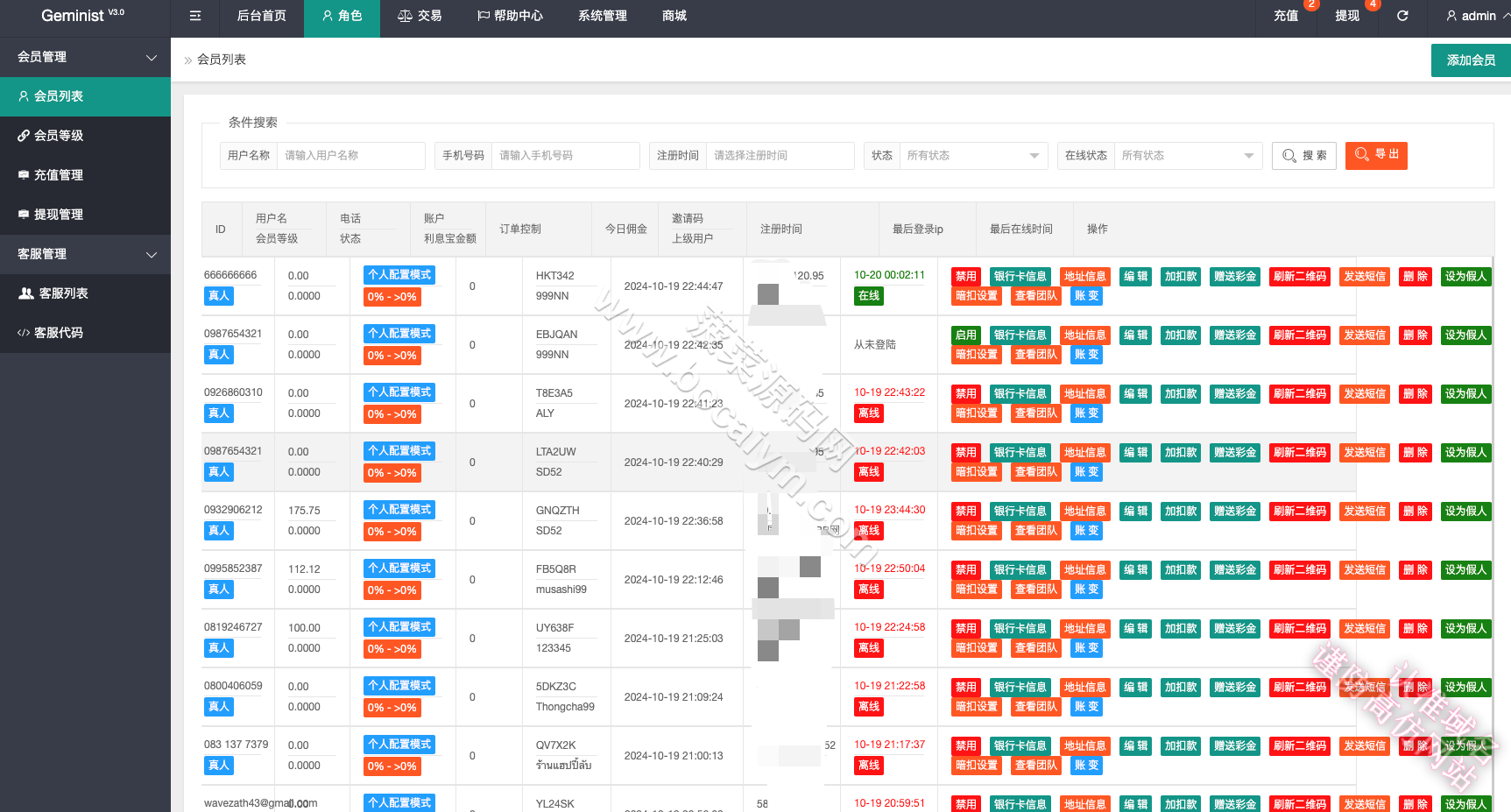1511x812 pixels.
Task: Click 编辑 for user 0932906212
Action: coord(1136,512)
